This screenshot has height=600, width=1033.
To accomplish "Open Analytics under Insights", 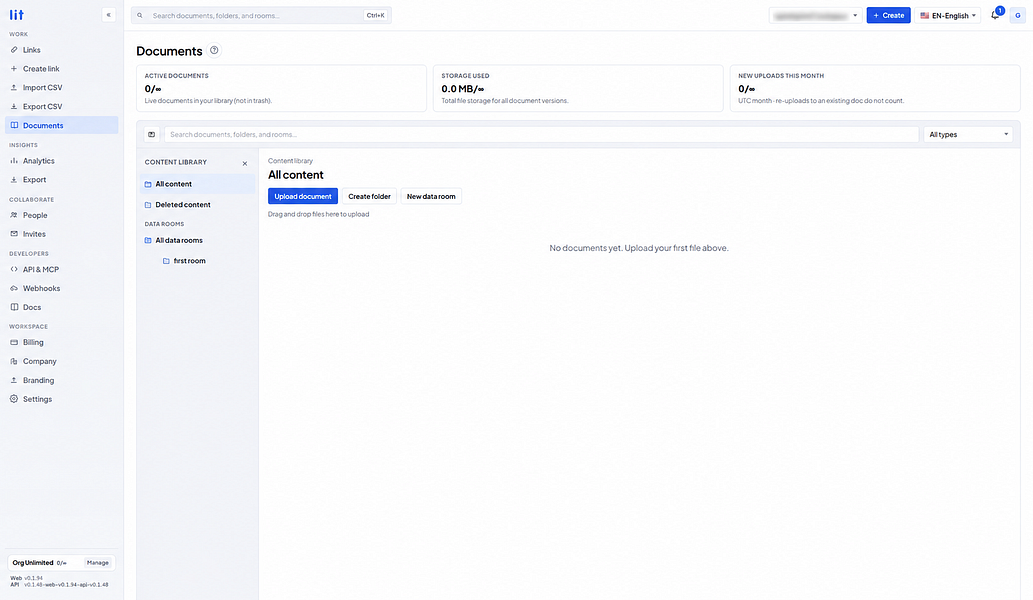I will point(62,161).
